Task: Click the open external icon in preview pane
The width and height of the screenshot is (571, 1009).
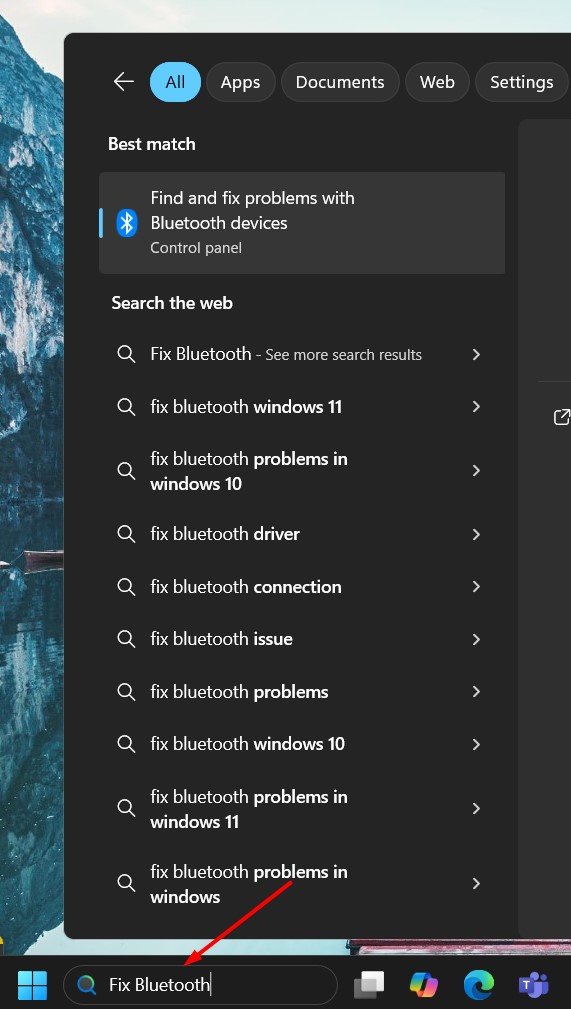Action: point(562,417)
